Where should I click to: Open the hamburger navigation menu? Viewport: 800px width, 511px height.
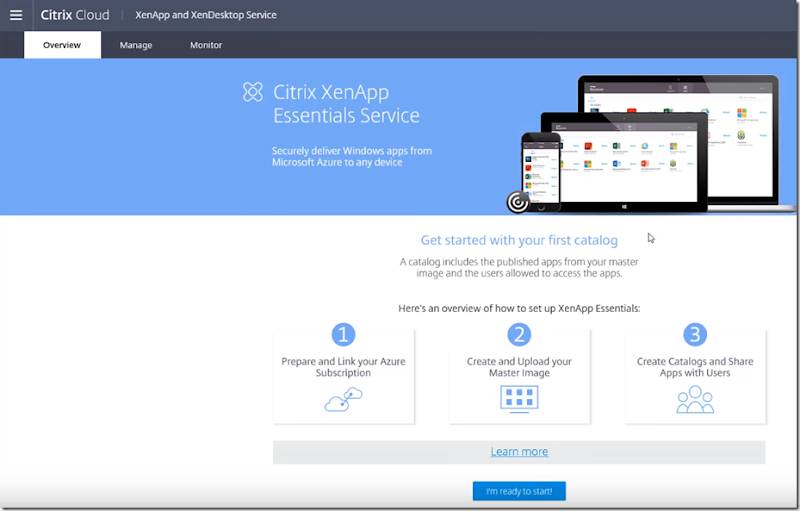tap(16, 15)
